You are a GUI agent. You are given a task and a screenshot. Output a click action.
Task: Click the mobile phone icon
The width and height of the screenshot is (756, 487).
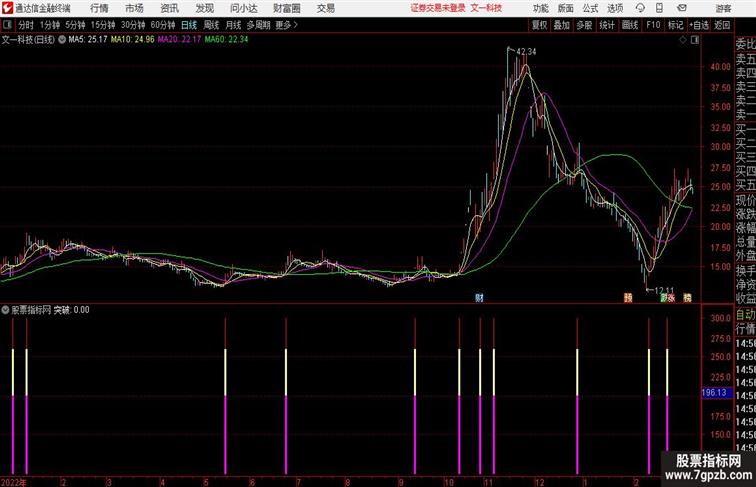click(660, 8)
